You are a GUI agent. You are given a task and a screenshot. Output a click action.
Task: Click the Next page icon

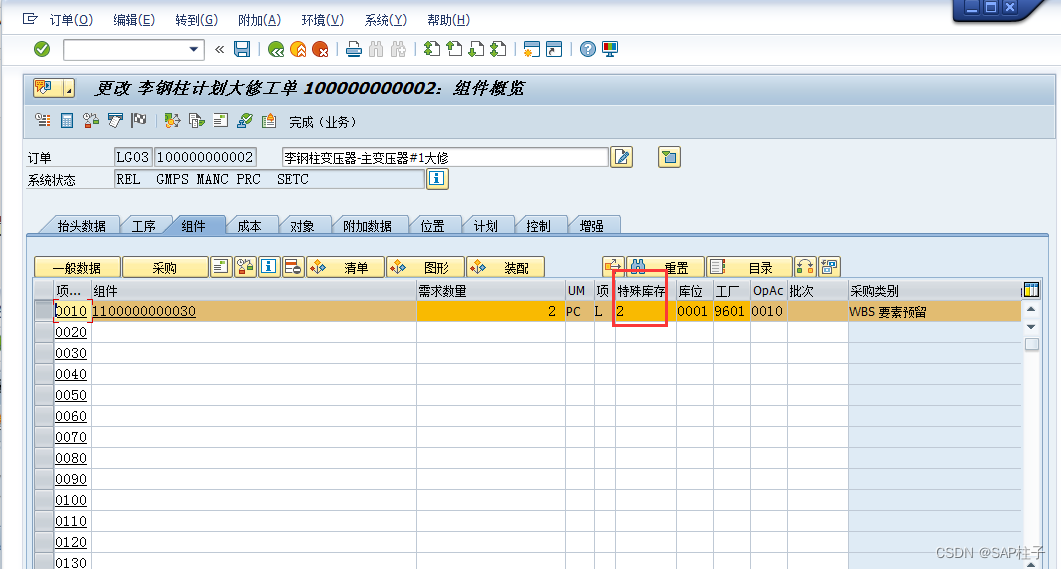(476, 49)
